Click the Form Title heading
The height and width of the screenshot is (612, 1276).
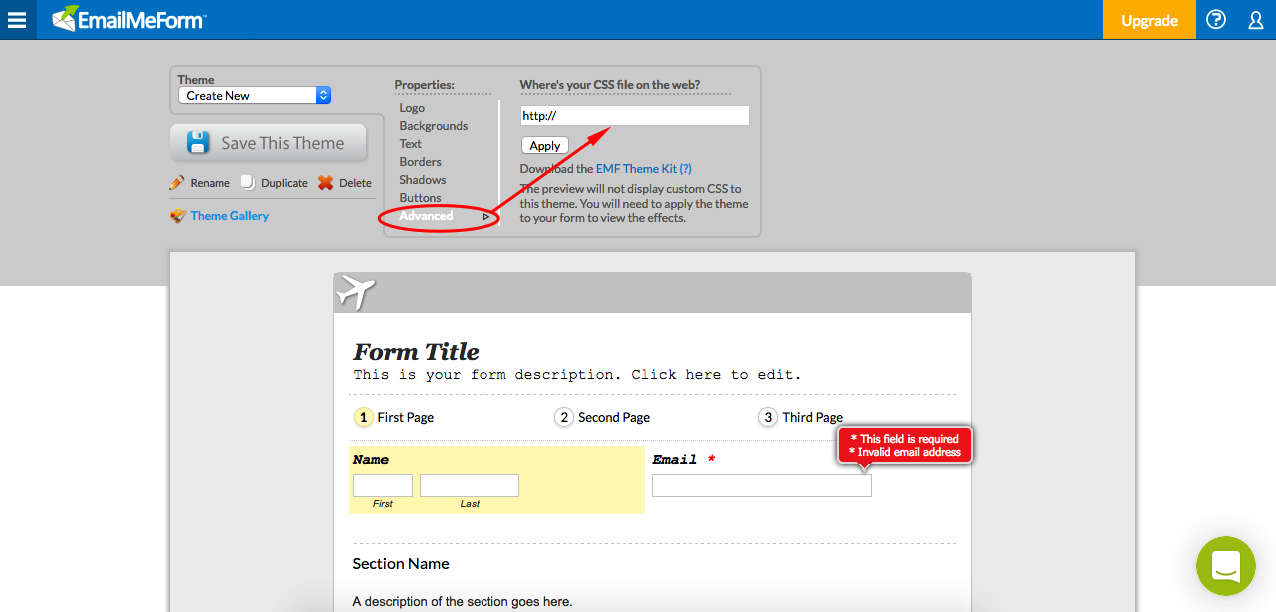tap(416, 352)
